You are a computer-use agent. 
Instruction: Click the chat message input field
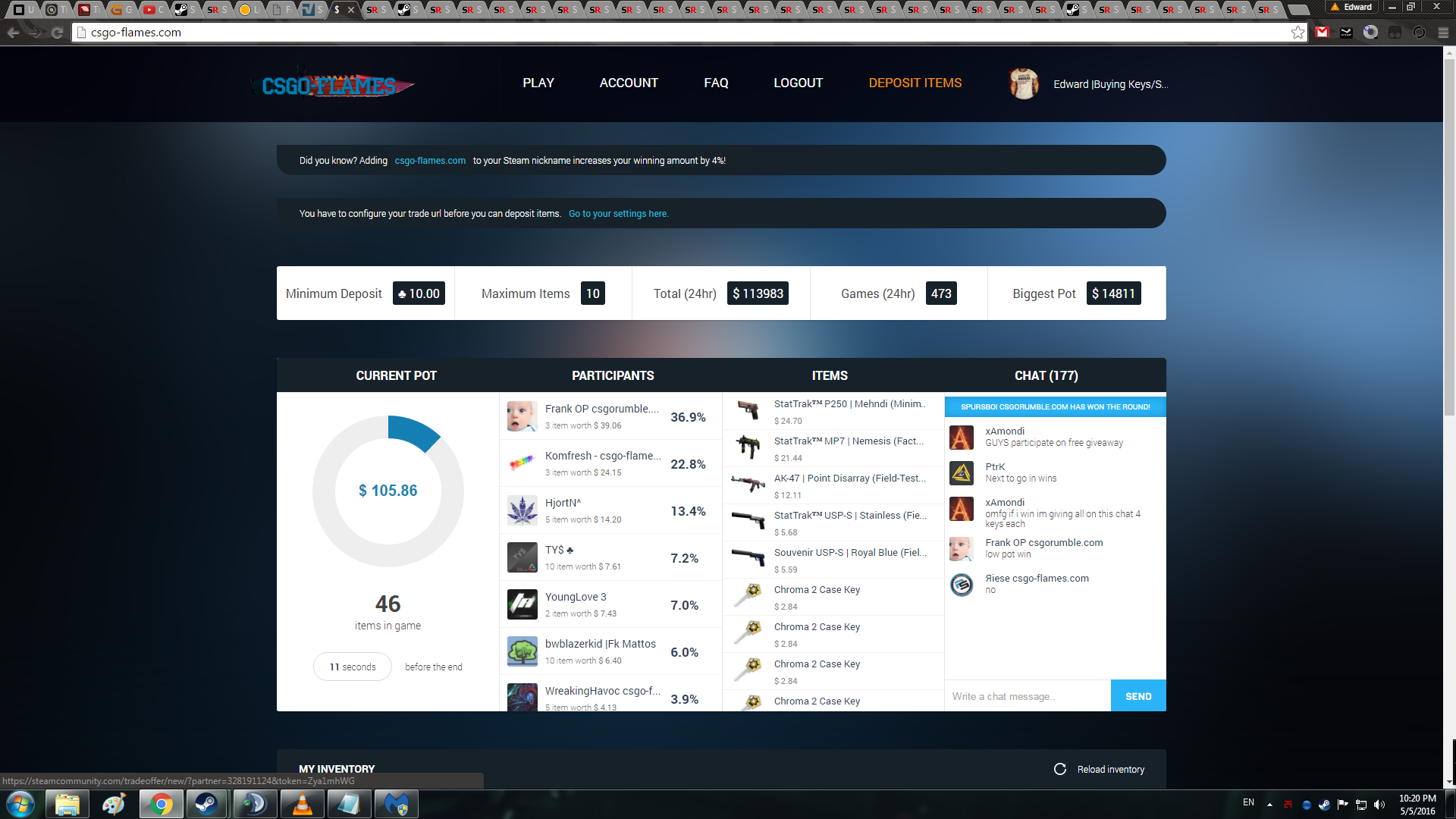1028,696
